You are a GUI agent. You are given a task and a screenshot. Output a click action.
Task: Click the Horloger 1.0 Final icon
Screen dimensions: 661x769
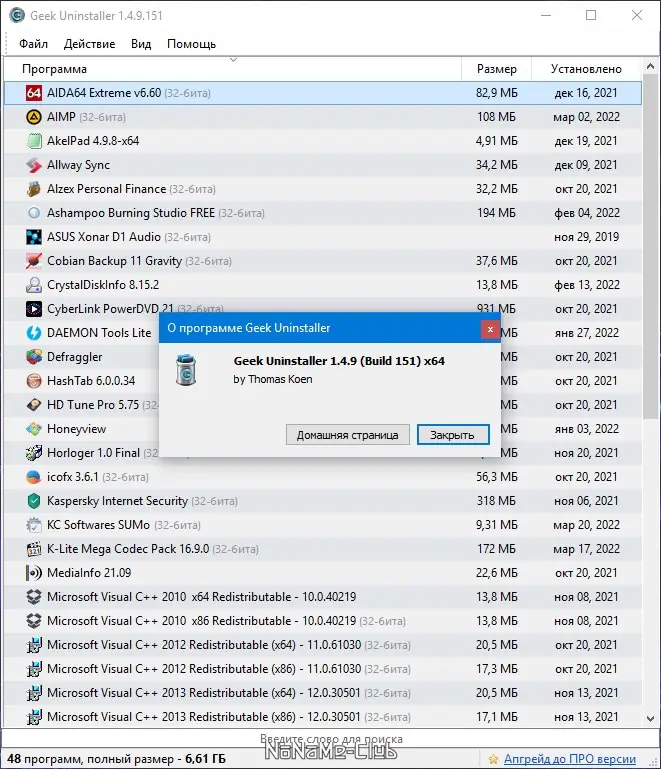pos(33,453)
